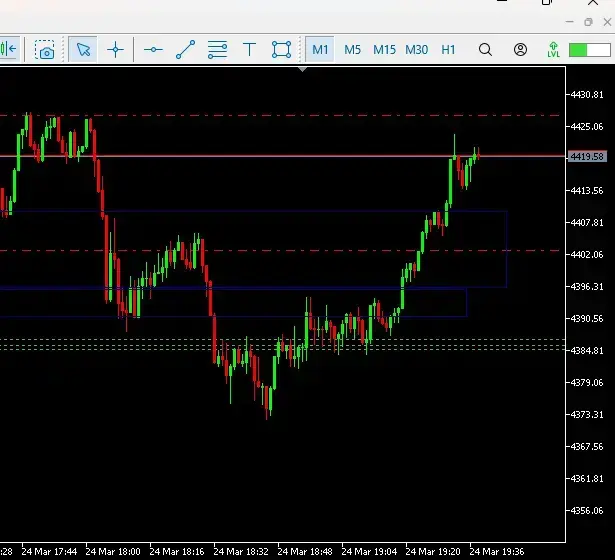
Task: Click the 4356.06 price scale label
Action: [x=587, y=511]
